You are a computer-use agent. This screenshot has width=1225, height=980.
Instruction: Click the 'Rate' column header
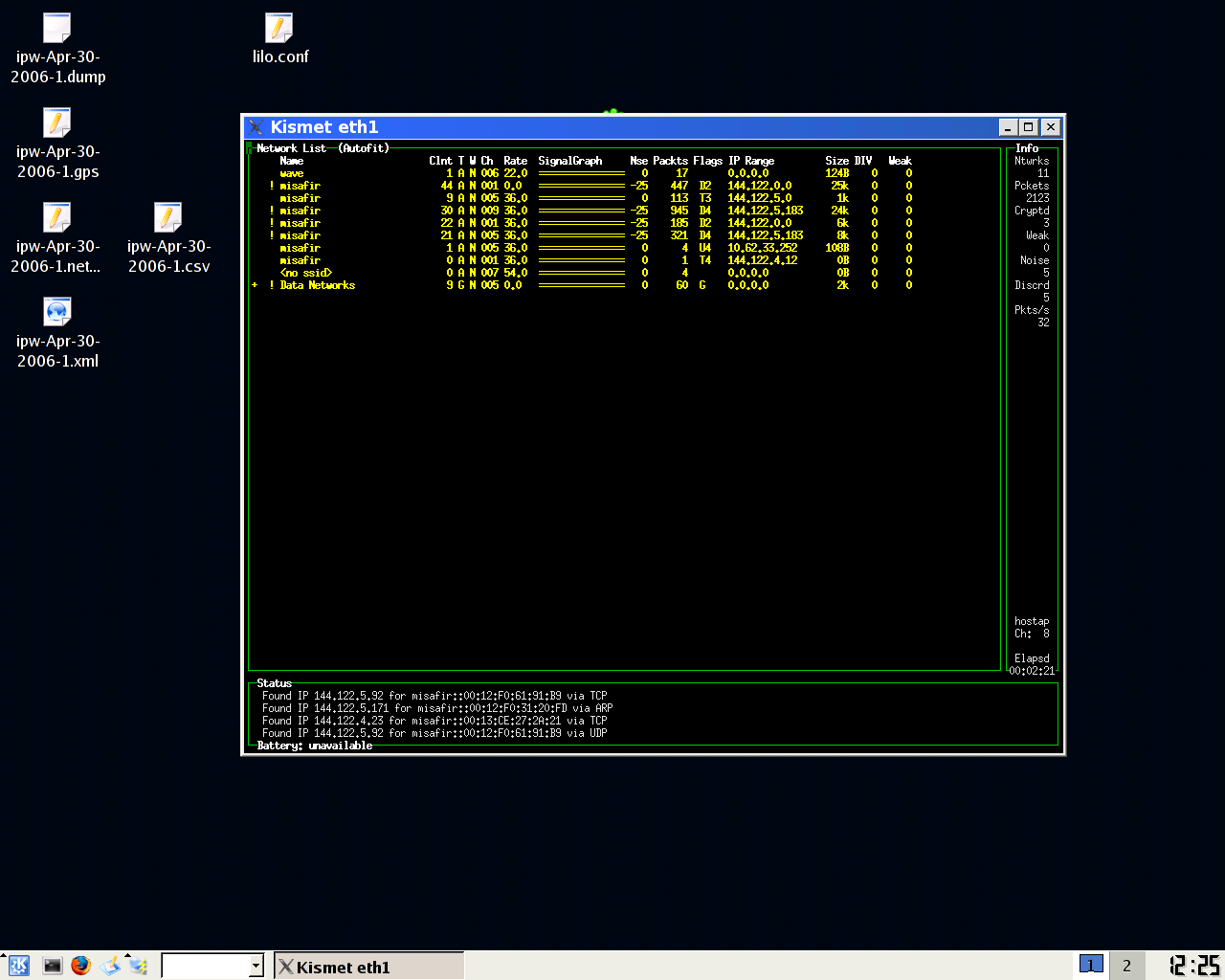coord(515,161)
